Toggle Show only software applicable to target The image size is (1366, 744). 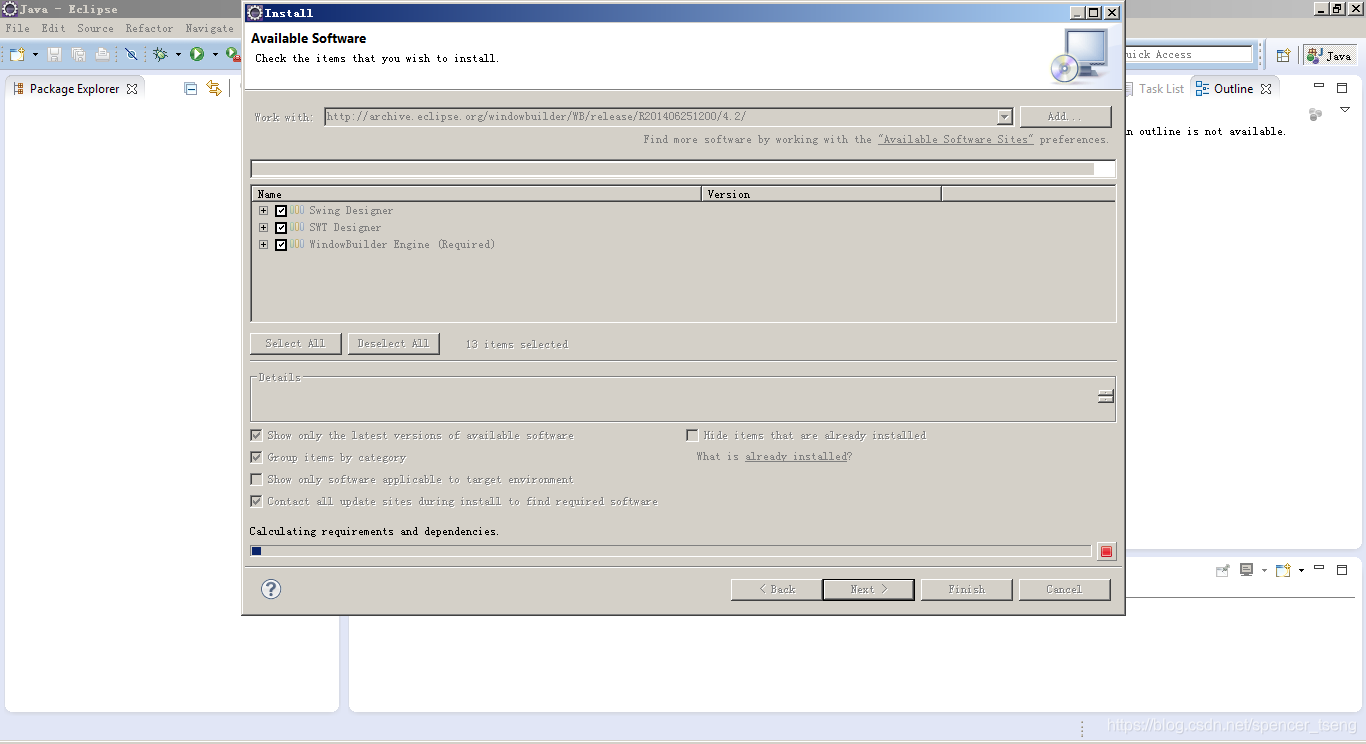click(257, 479)
